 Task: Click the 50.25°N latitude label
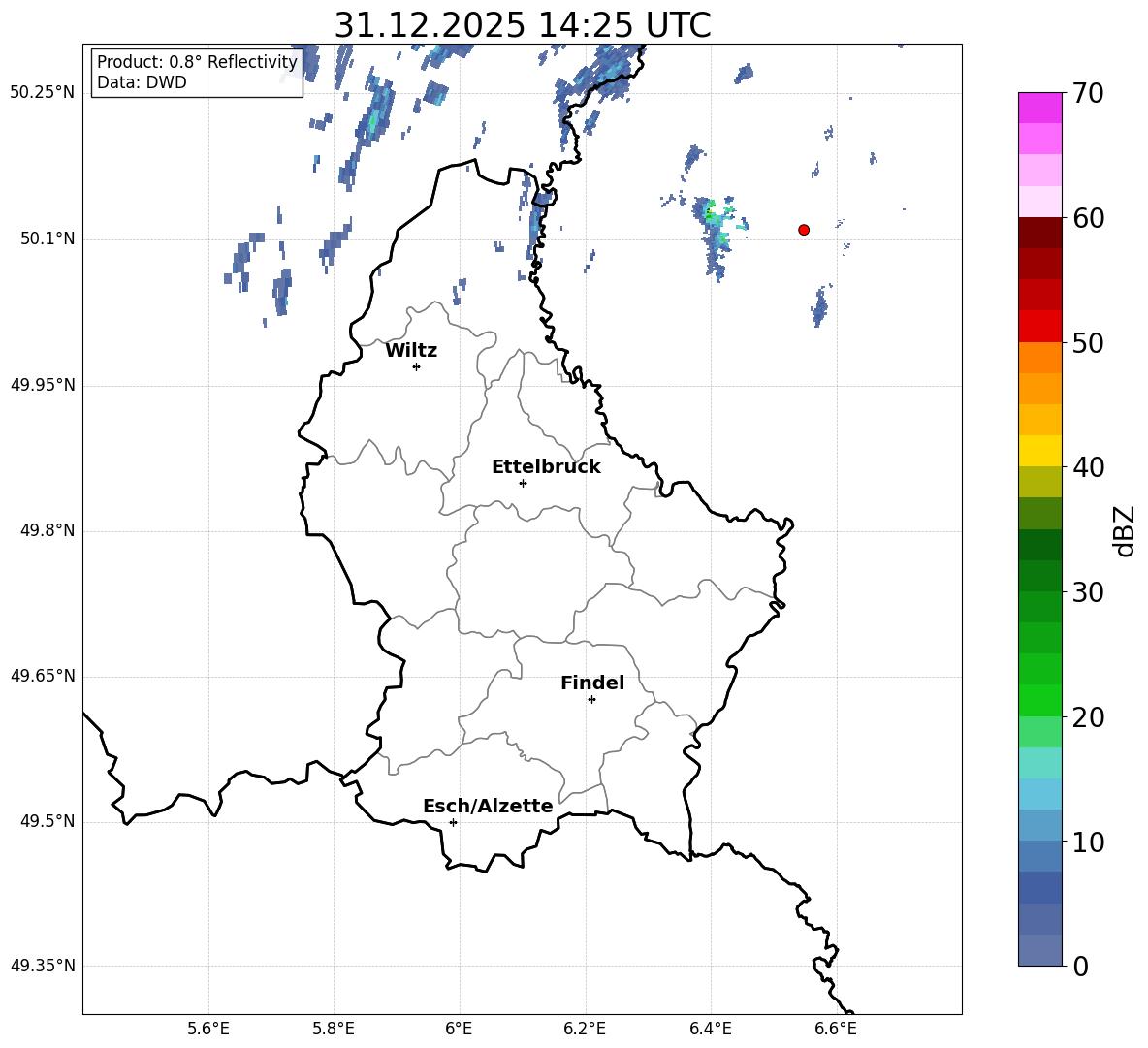point(43,93)
